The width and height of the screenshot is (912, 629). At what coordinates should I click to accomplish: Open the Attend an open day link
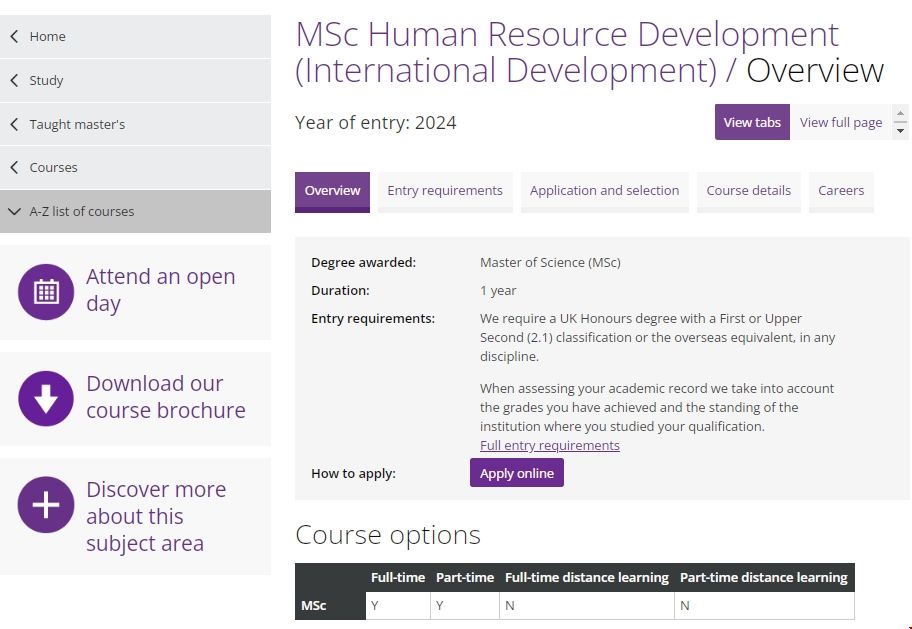(160, 290)
